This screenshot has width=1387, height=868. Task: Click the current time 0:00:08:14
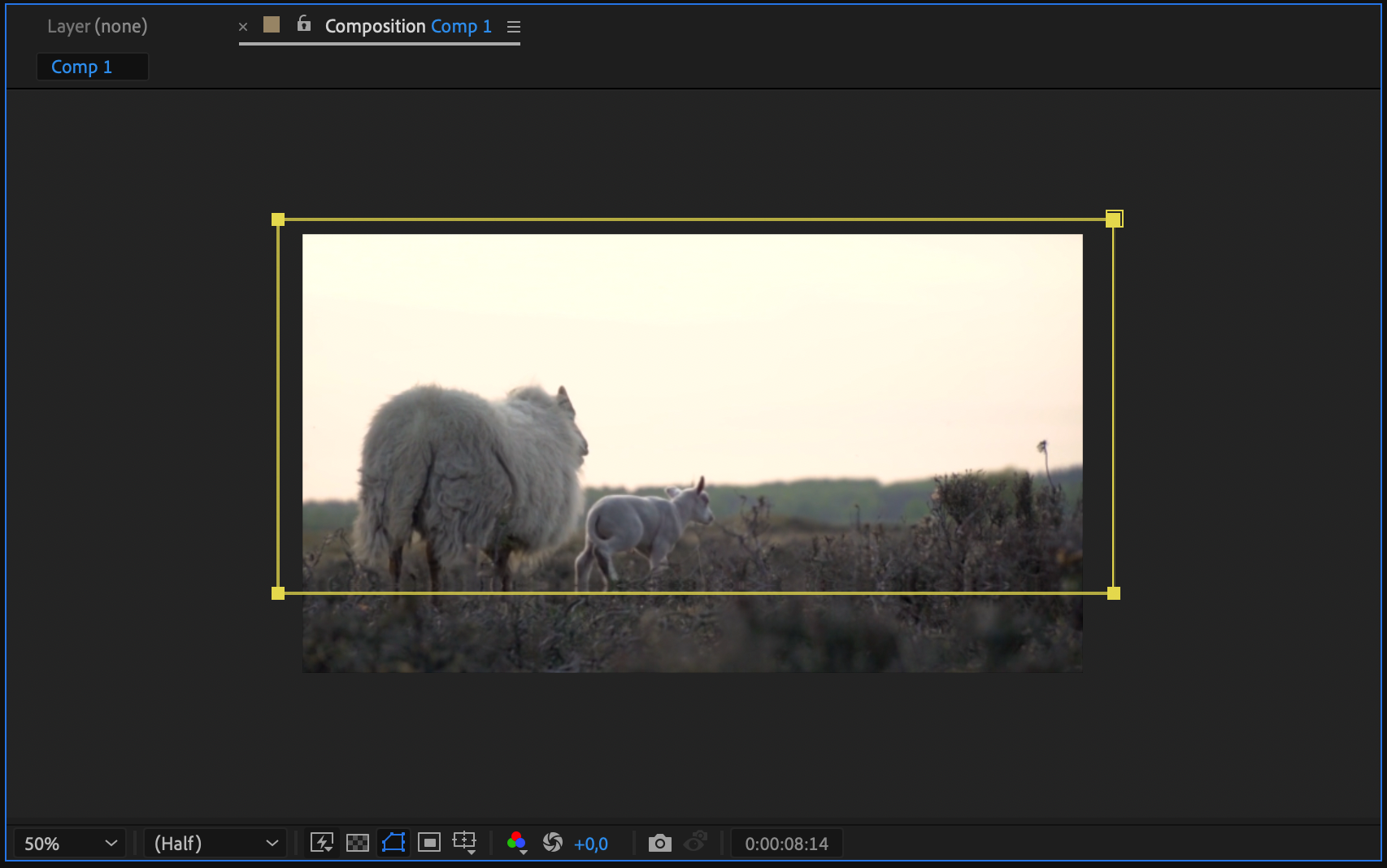click(786, 844)
